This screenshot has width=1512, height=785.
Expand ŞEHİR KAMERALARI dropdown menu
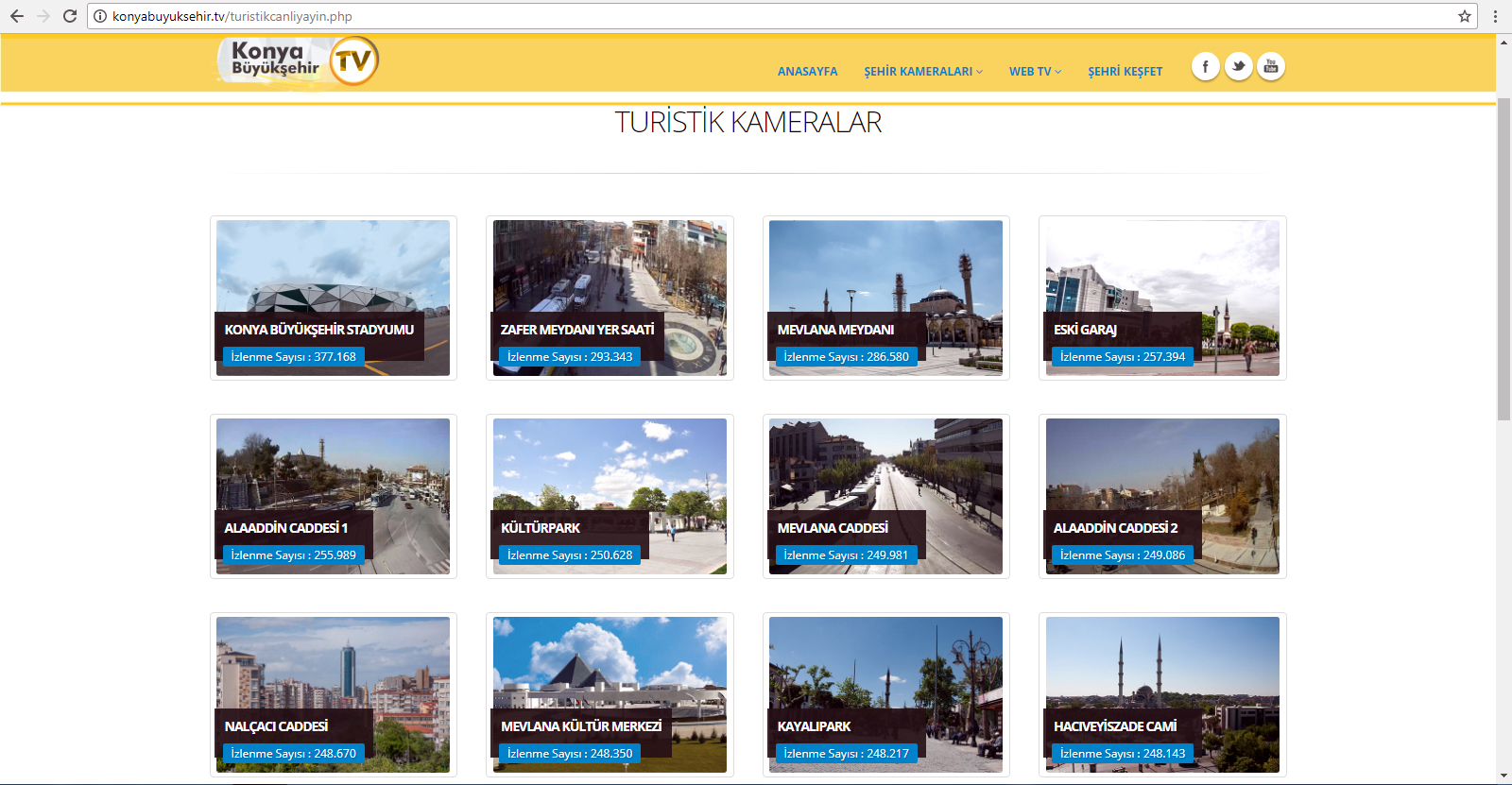tap(923, 72)
